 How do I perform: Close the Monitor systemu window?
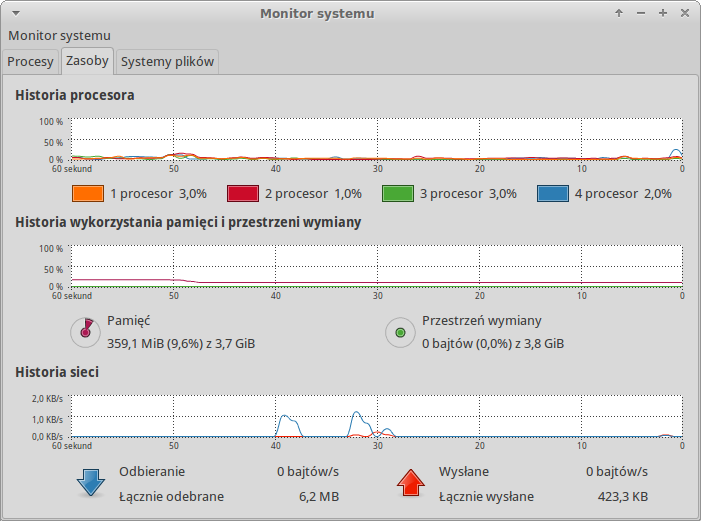685,13
